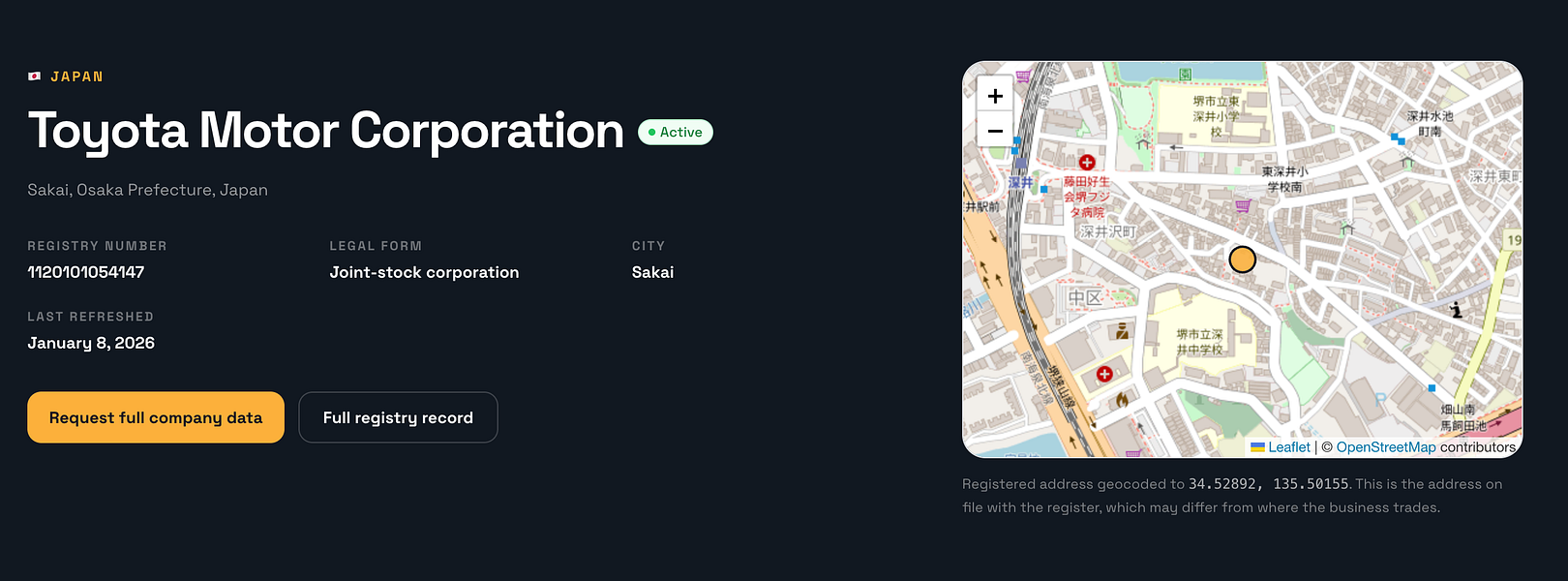Click the LEGAL FORM label
1568x581 pixels.
376,246
